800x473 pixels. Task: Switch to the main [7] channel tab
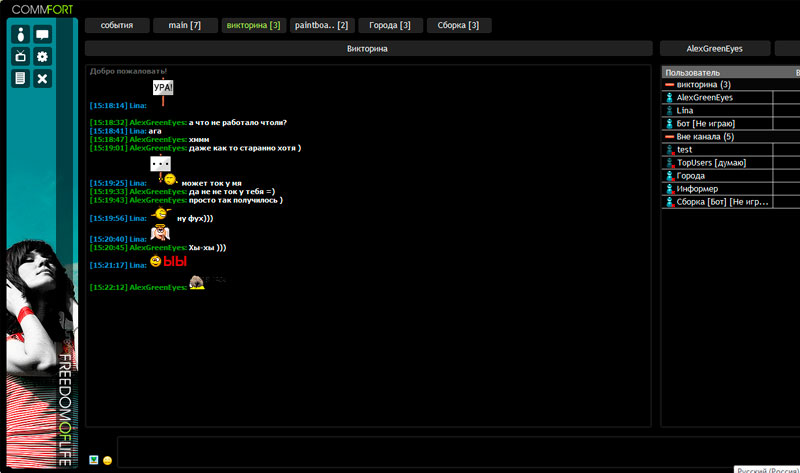[185, 25]
